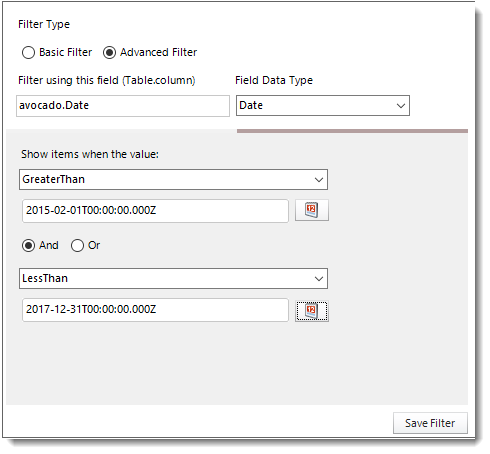Click the 'Filter Type' heading text
This screenshot has width=490, height=454.
(44, 24)
